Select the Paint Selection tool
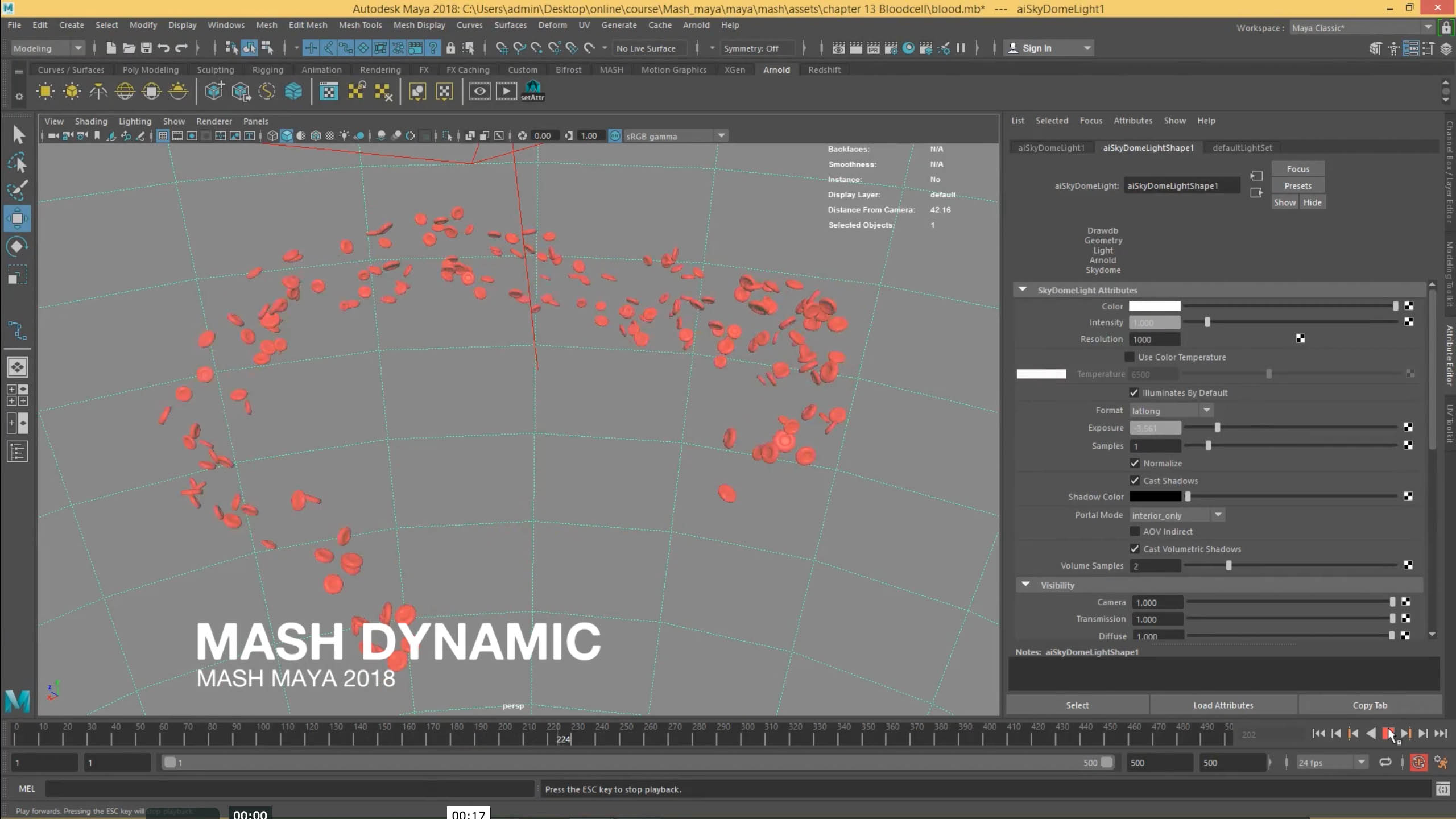The width and height of the screenshot is (1456, 819). pyautogui.click(x=17, y=191)
